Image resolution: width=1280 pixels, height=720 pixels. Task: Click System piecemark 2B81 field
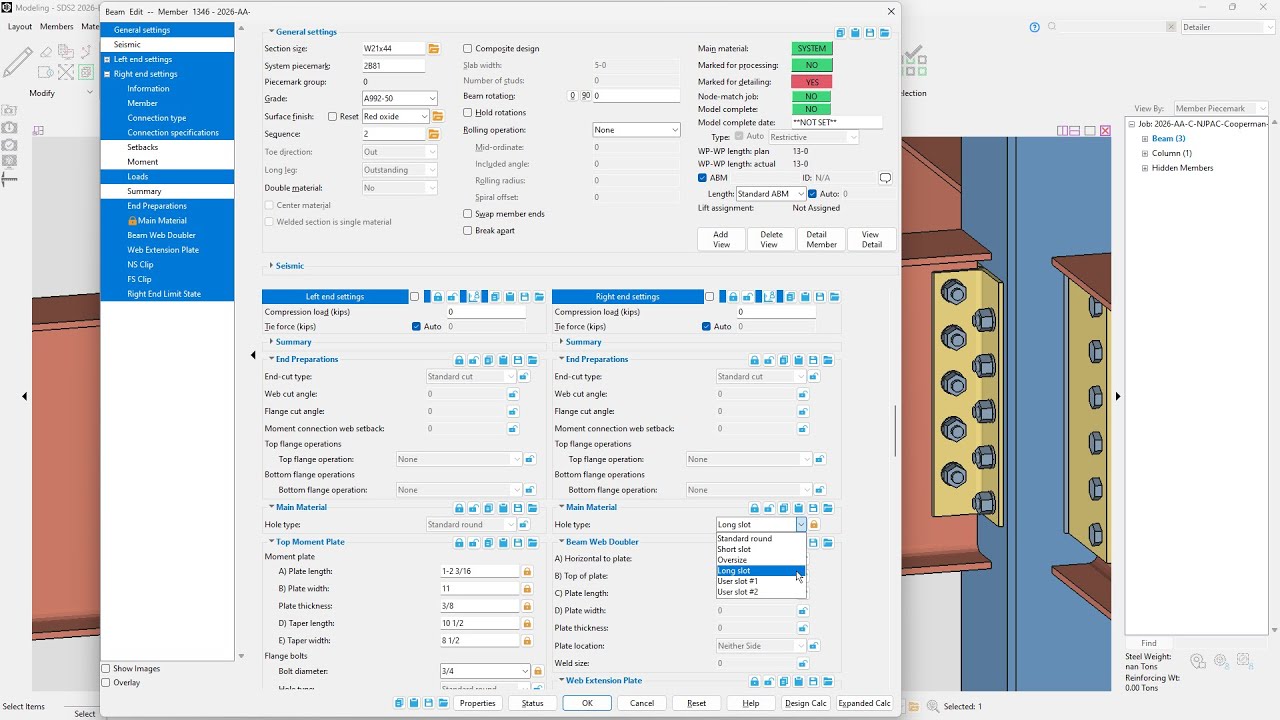(393, 65)
